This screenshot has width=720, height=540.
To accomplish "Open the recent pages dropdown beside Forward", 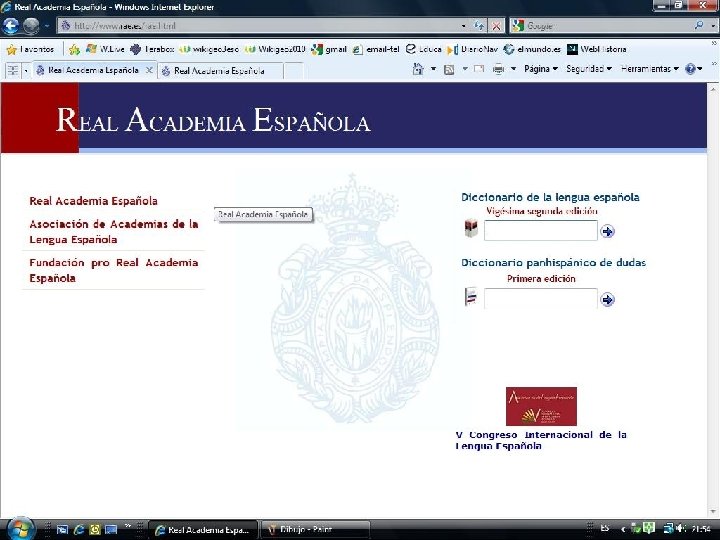I will click(x=47, y=26).
